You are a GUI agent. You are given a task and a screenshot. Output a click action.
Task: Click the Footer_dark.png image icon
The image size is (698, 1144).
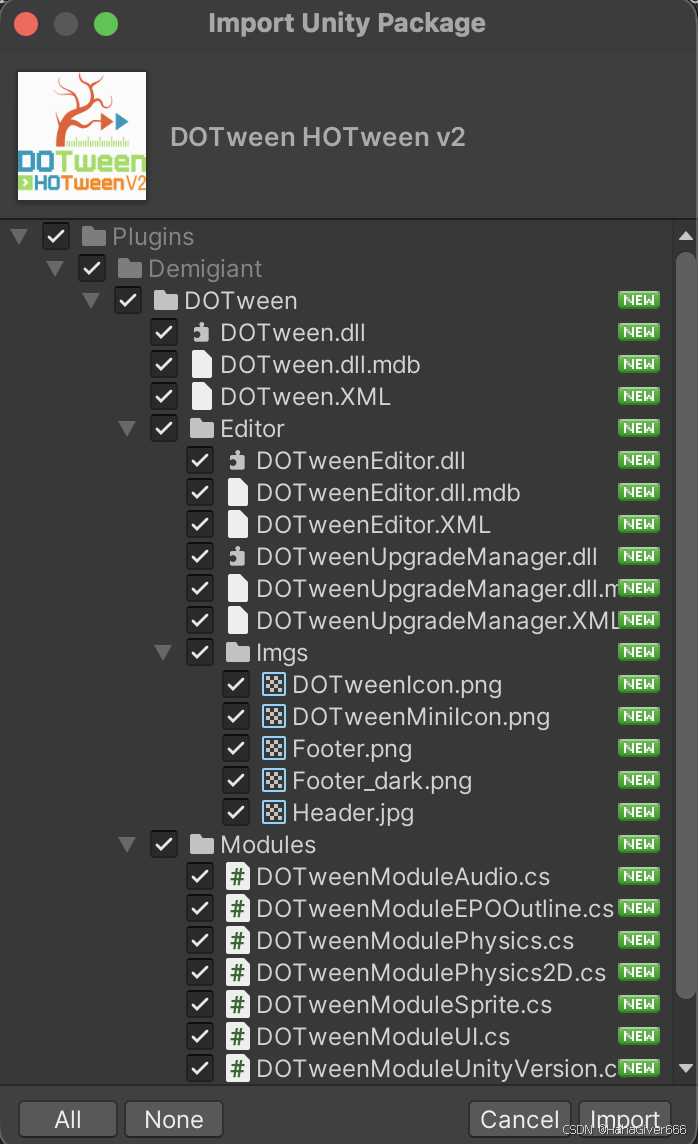coord(274,781)
